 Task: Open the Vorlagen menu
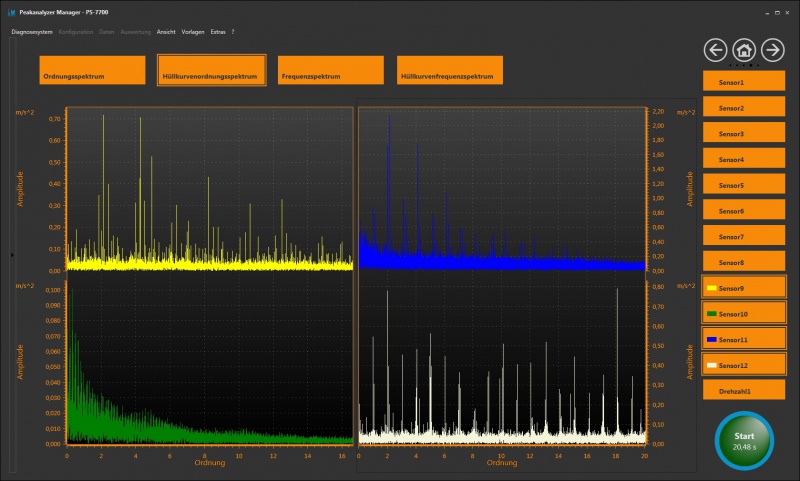coord(193,32)
